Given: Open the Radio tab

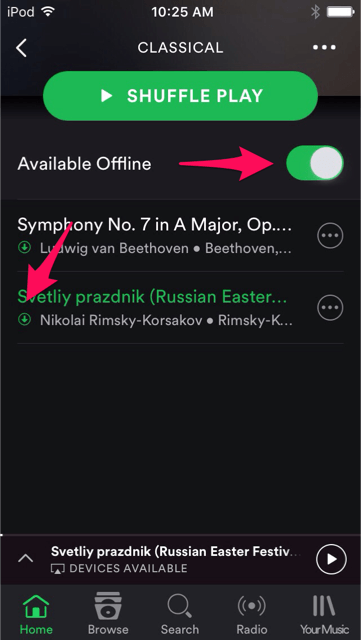Looking at the screenshot, I should (252, 612).
